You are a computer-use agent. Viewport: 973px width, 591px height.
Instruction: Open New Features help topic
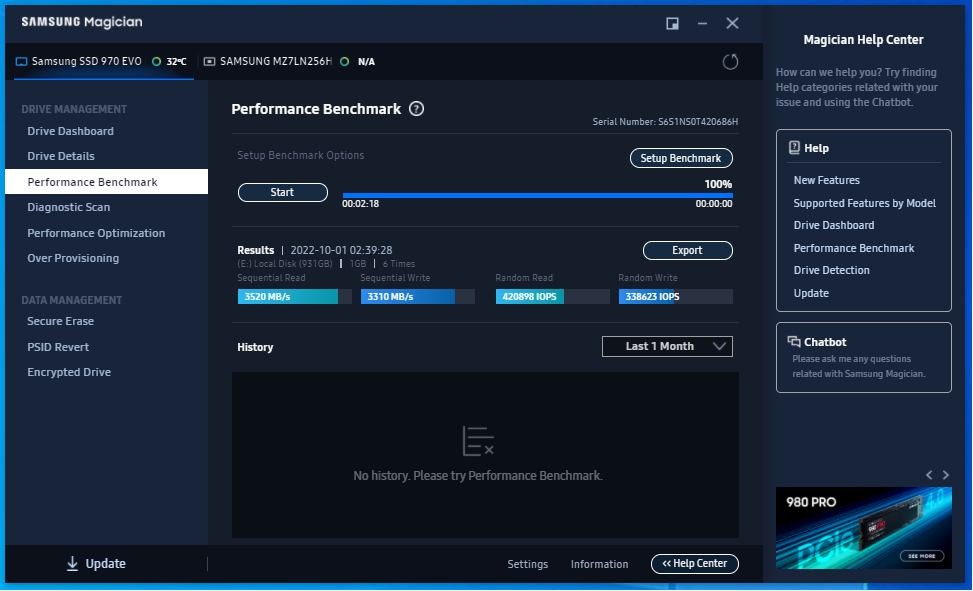pyautogui.click(x=827, y=180)
